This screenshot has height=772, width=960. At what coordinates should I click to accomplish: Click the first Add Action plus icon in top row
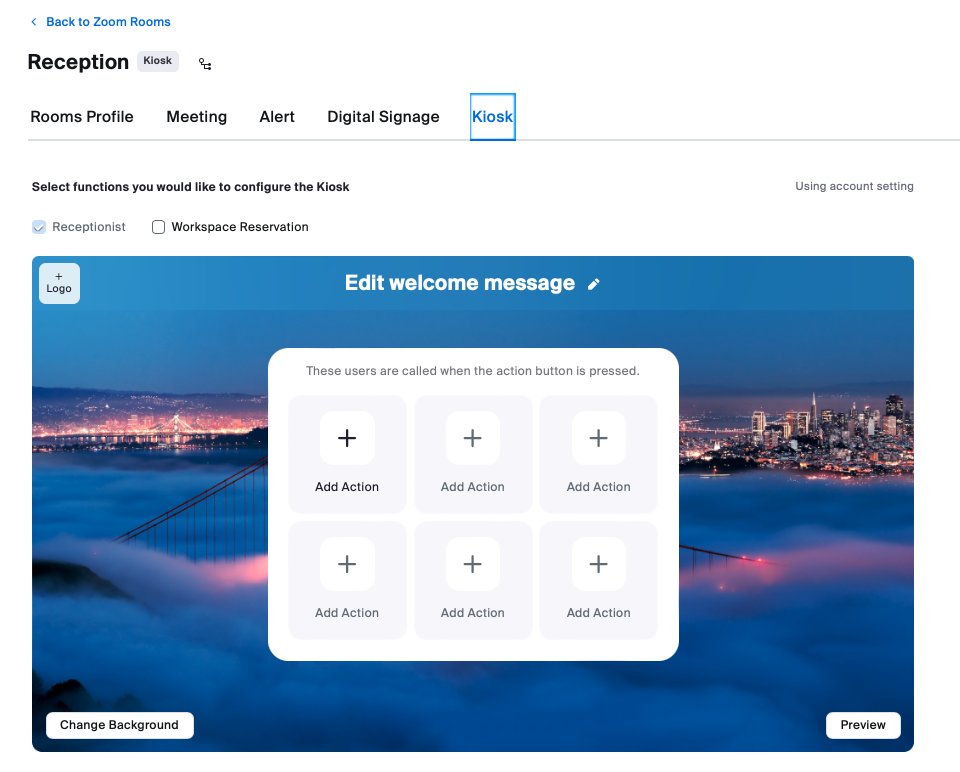pos(347,438)
